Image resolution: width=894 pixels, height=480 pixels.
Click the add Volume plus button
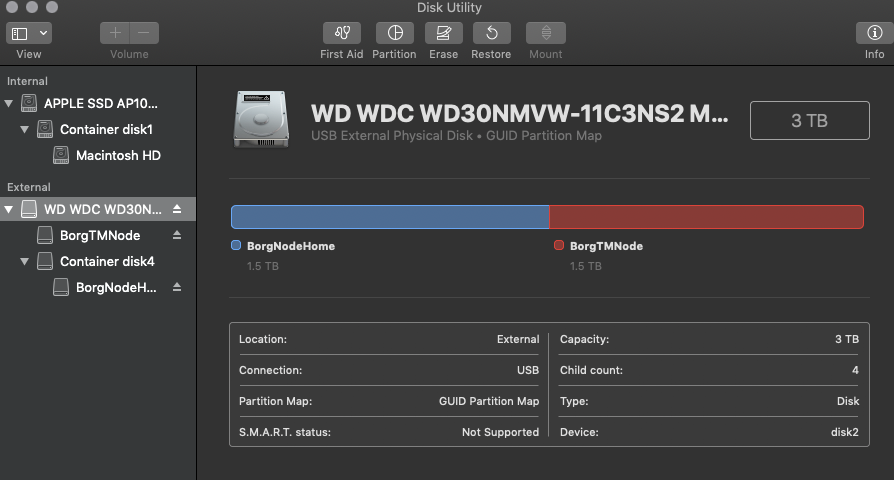(115, 33)
